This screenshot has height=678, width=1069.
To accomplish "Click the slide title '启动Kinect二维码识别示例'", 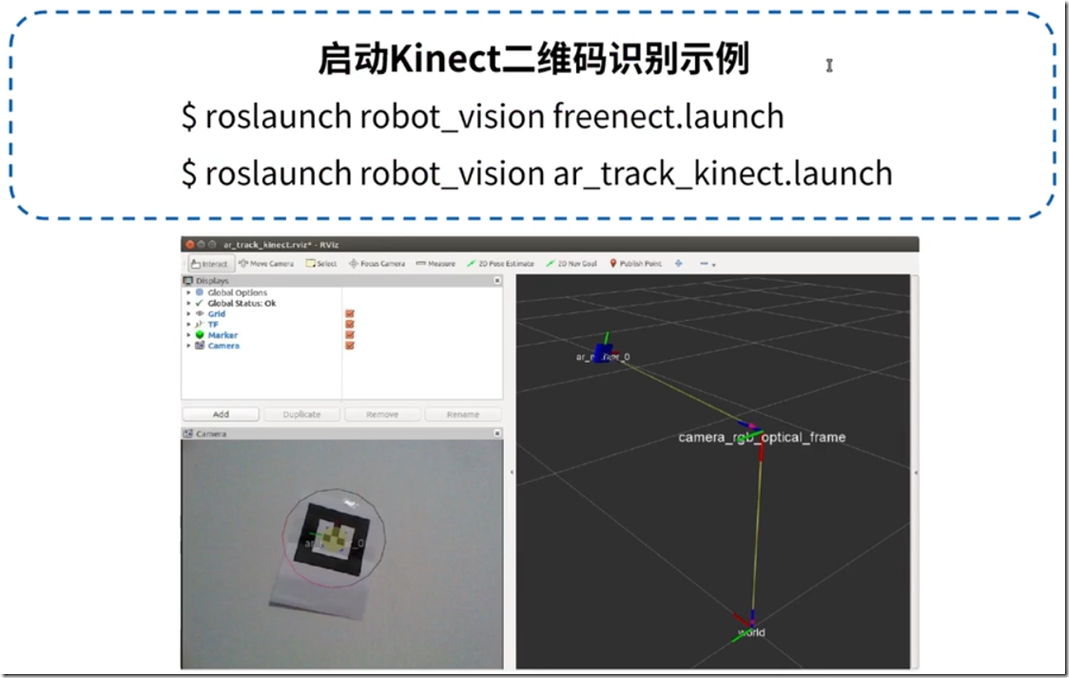I will point(534,59).
